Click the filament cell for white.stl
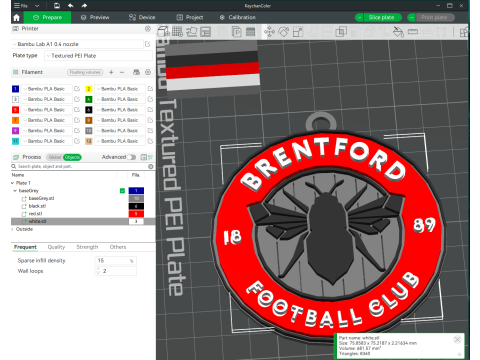The height and width of the screenshot is (360, 480). [136, 221]
